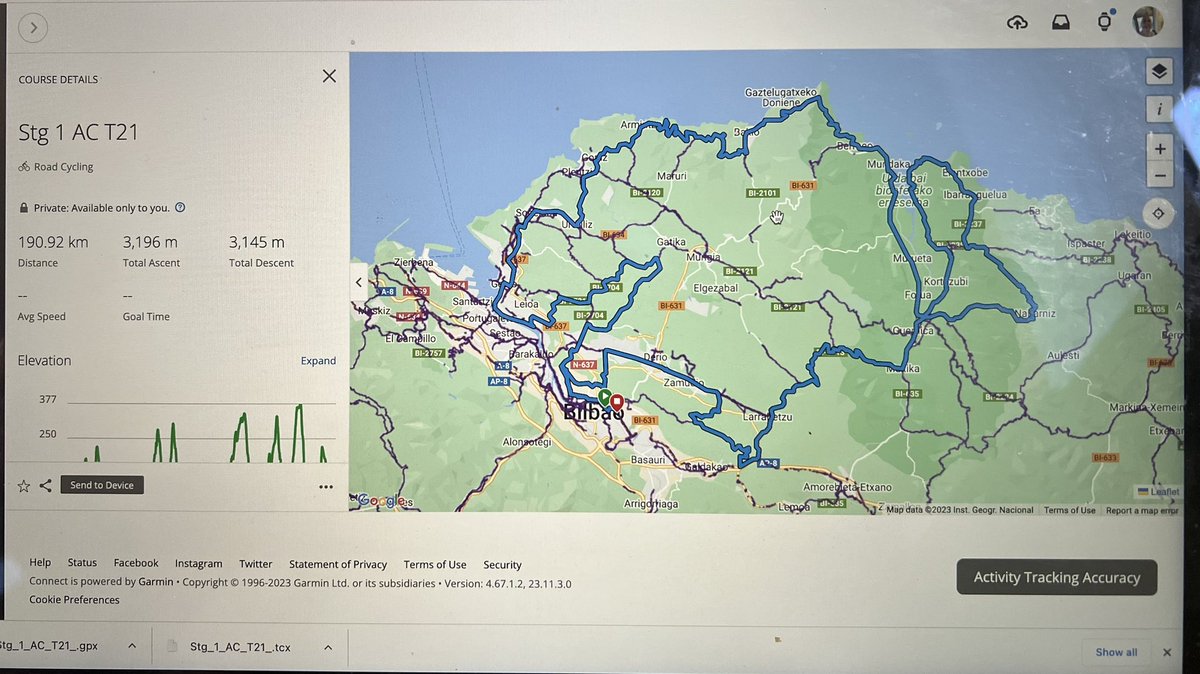The image size is (1200, 674).
Task: Click the Google logo on map
Action: click(x=380, y=500)
